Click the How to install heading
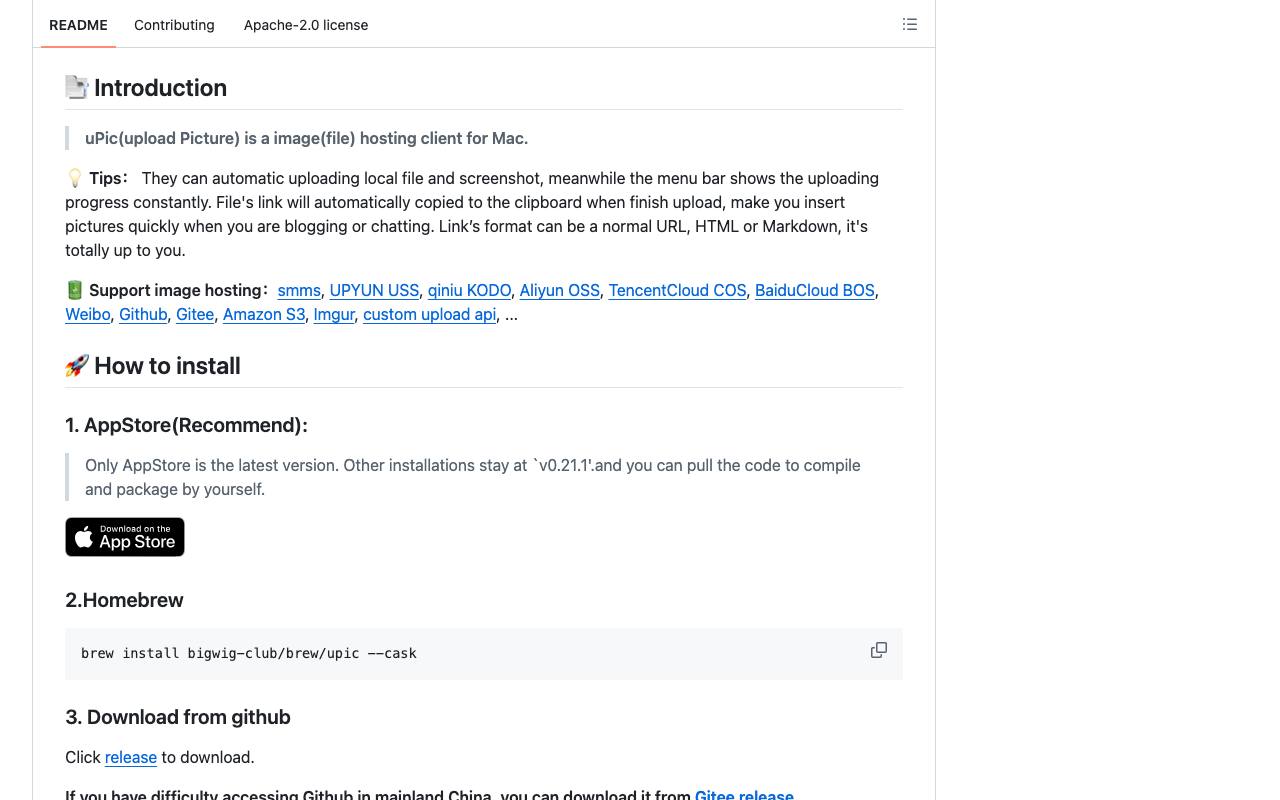Screen dimensions: 1280x800 pos(153,366)
